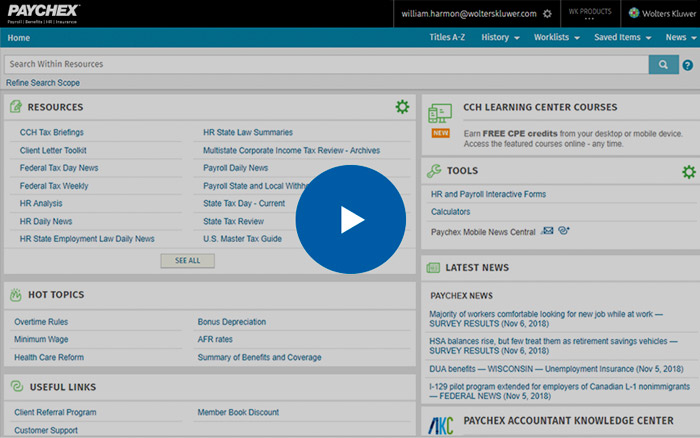Expand the News dropdown
Viewport: 700px width, 438px height.
(x=681, y=38)
